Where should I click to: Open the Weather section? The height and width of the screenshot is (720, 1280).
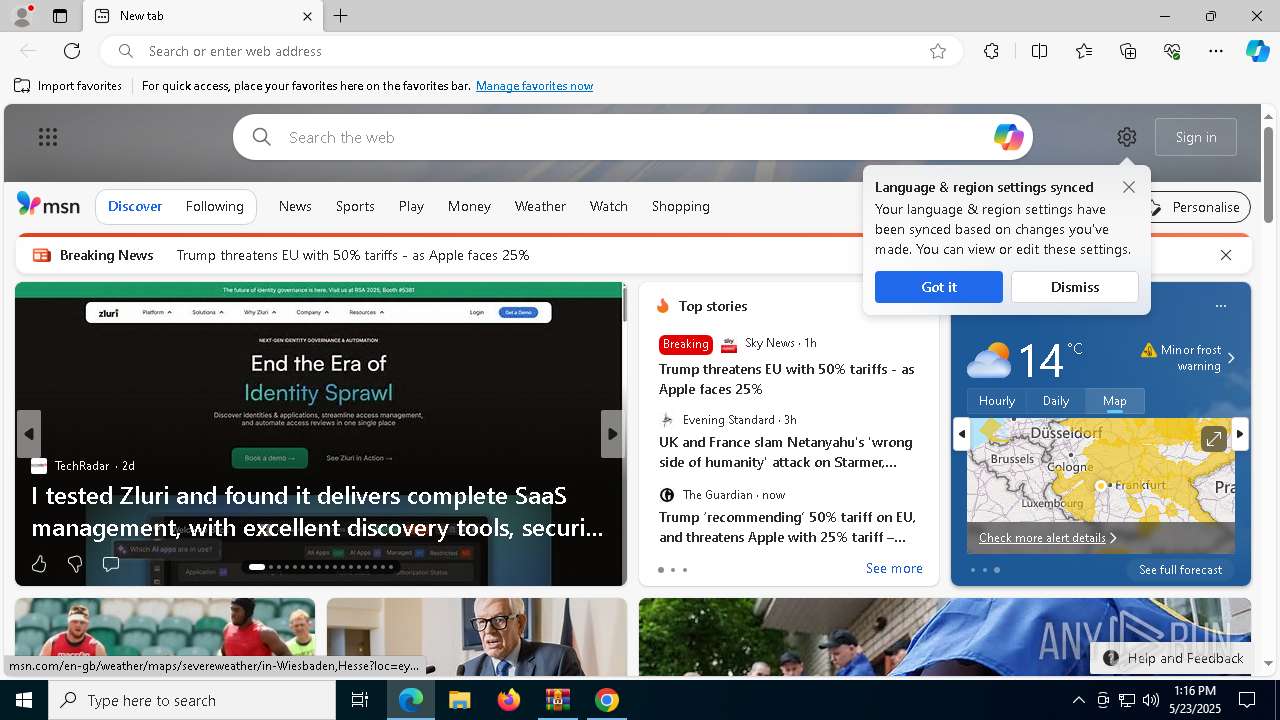(540, 206)
